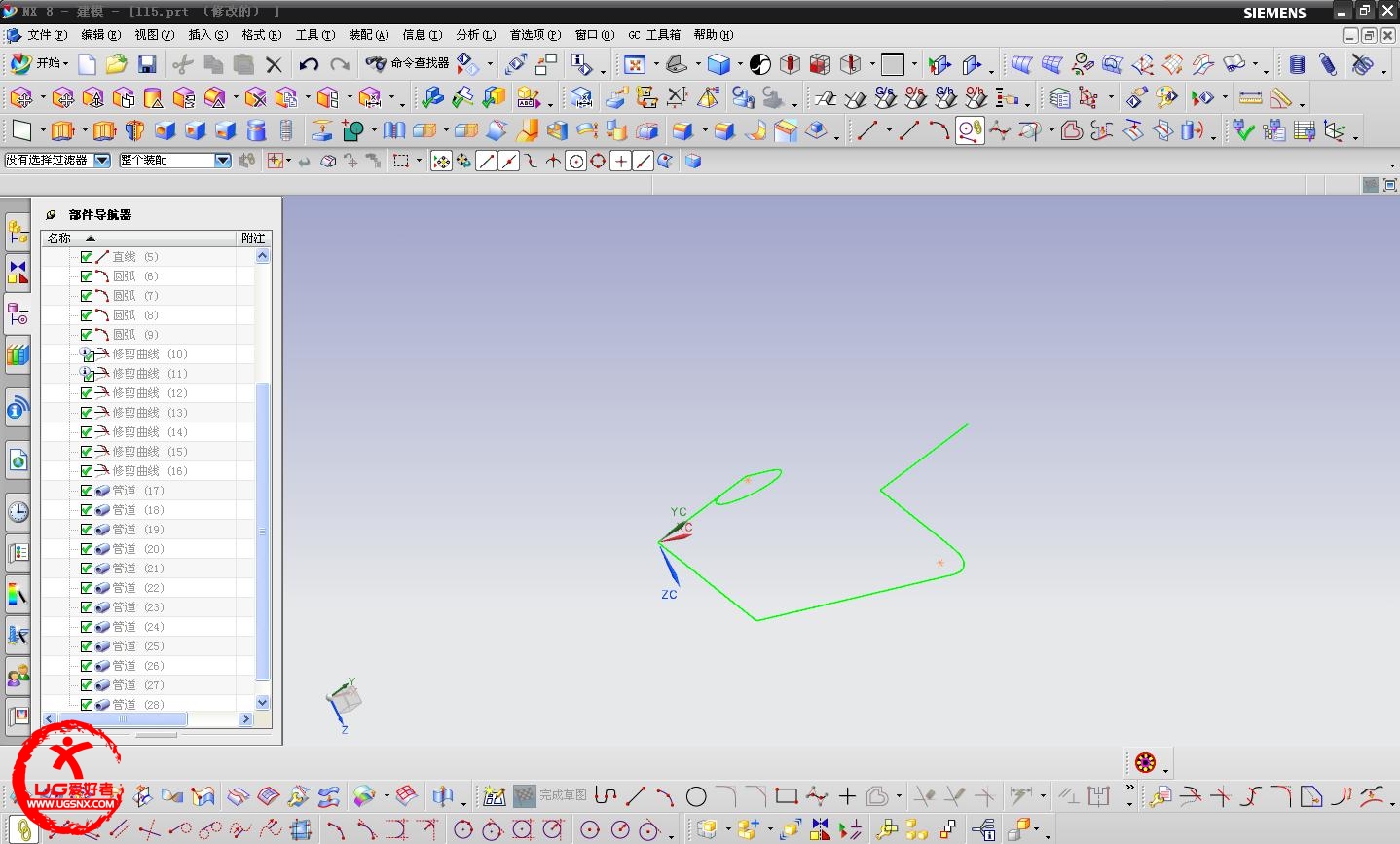
Task: Click the Cut scissors icon
Action: (182, 64)
